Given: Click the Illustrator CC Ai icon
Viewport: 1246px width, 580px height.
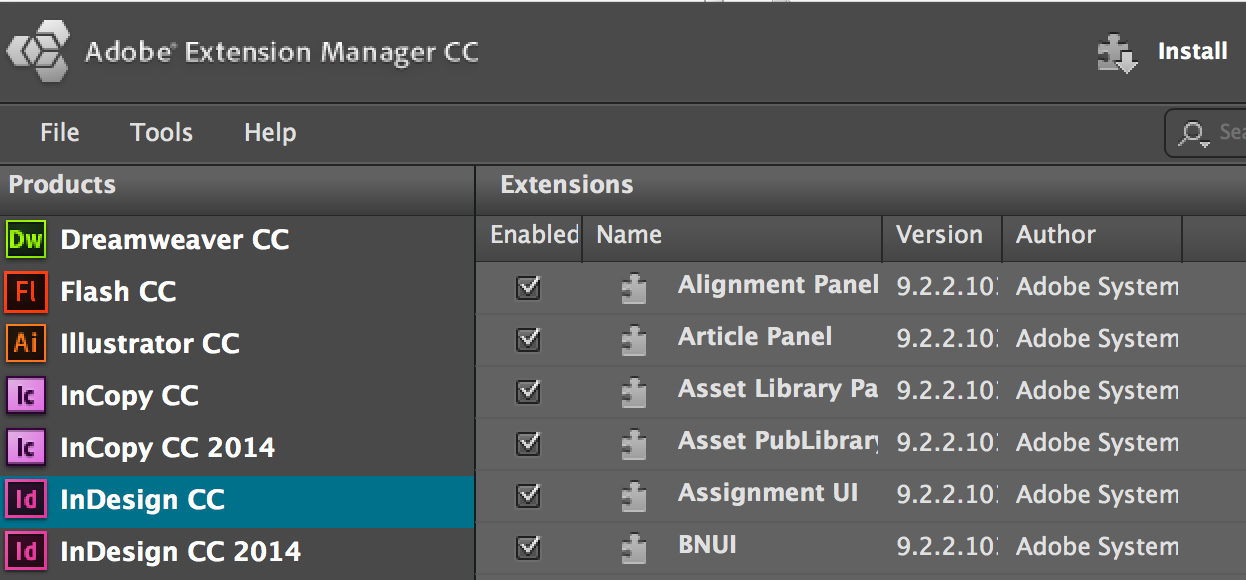Looking at the screenshot, I should point(26,344).
